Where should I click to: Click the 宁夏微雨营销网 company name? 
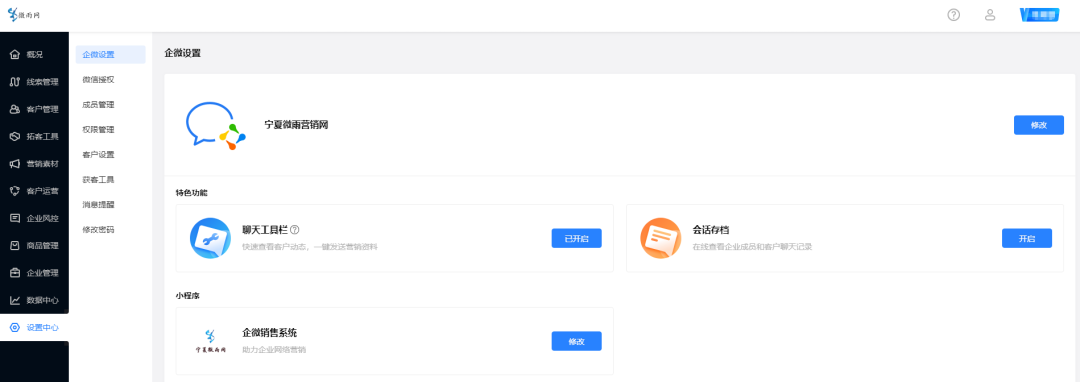coord(296,125)
